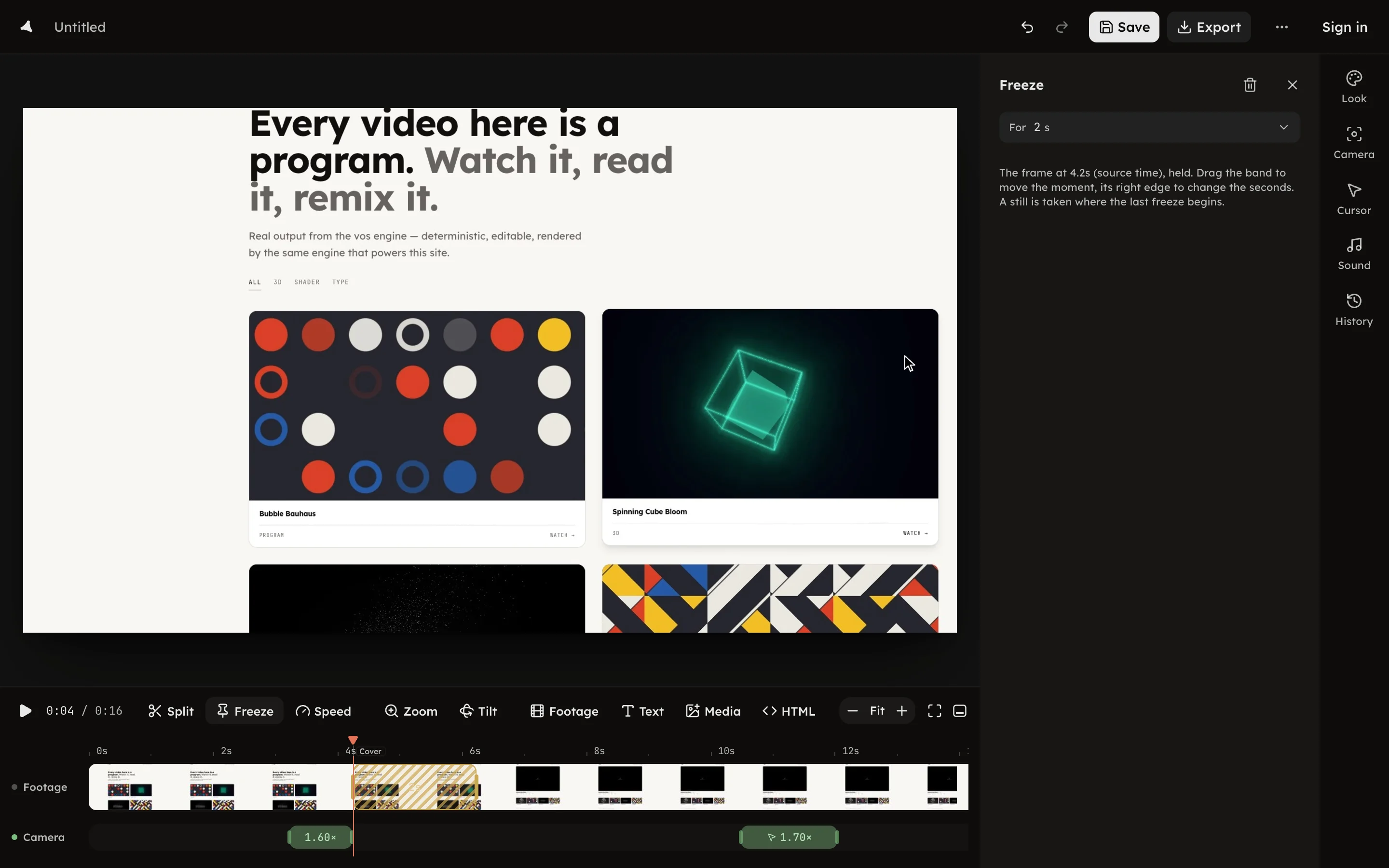This screenshot has height=868, width=1389.
Task: Toggle the Freeze tool in toolbar
Action: click(x=245, y=711)
